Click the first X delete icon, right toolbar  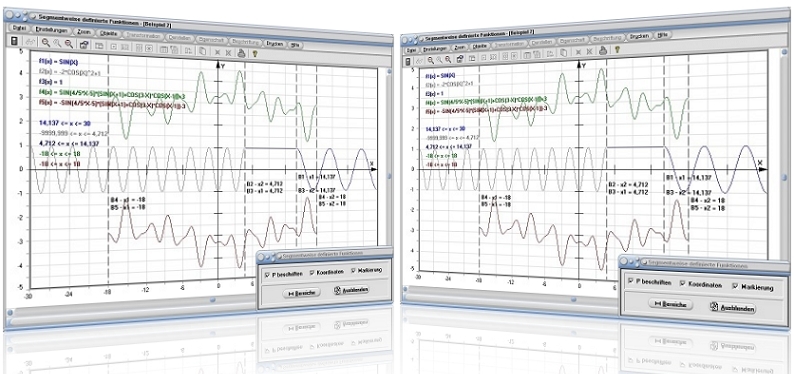[x=578, y=52]
